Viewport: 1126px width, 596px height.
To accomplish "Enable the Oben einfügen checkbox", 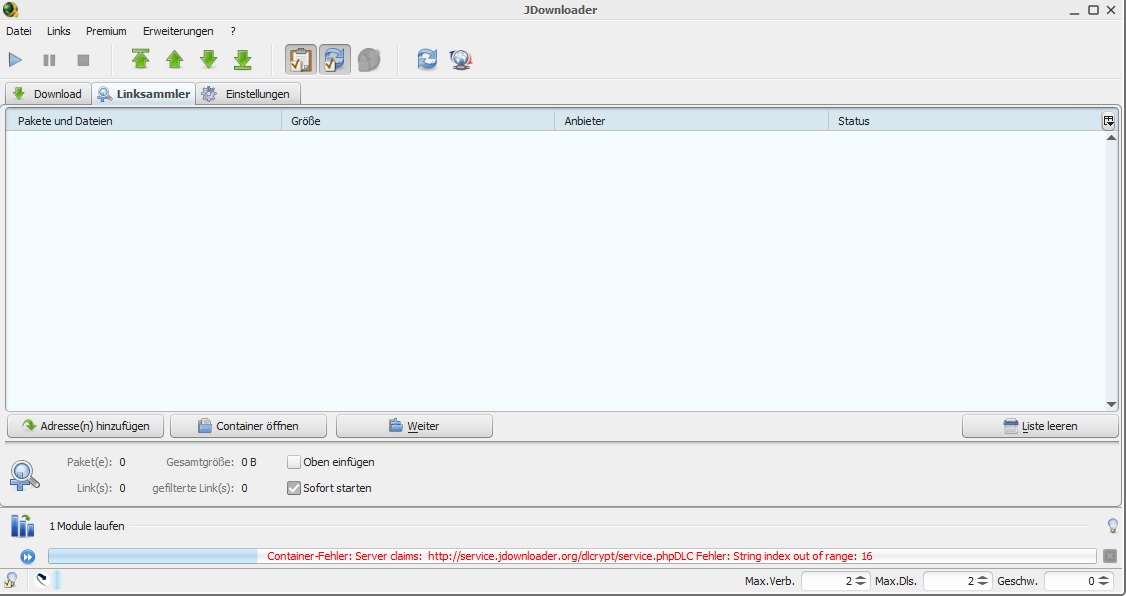I will [x=294, y=462].
